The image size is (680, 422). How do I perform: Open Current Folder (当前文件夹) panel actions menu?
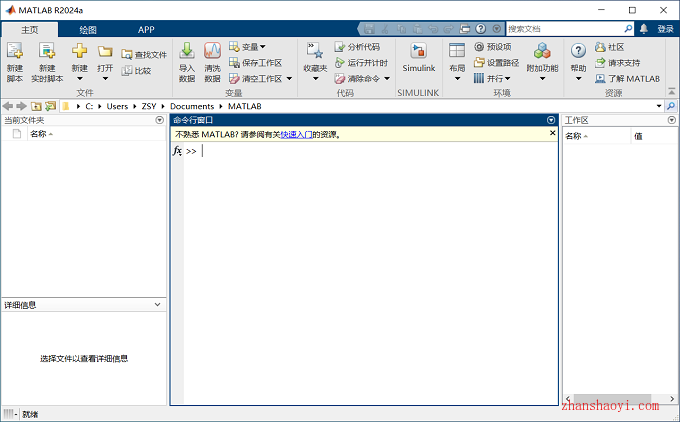pos(160,120)
